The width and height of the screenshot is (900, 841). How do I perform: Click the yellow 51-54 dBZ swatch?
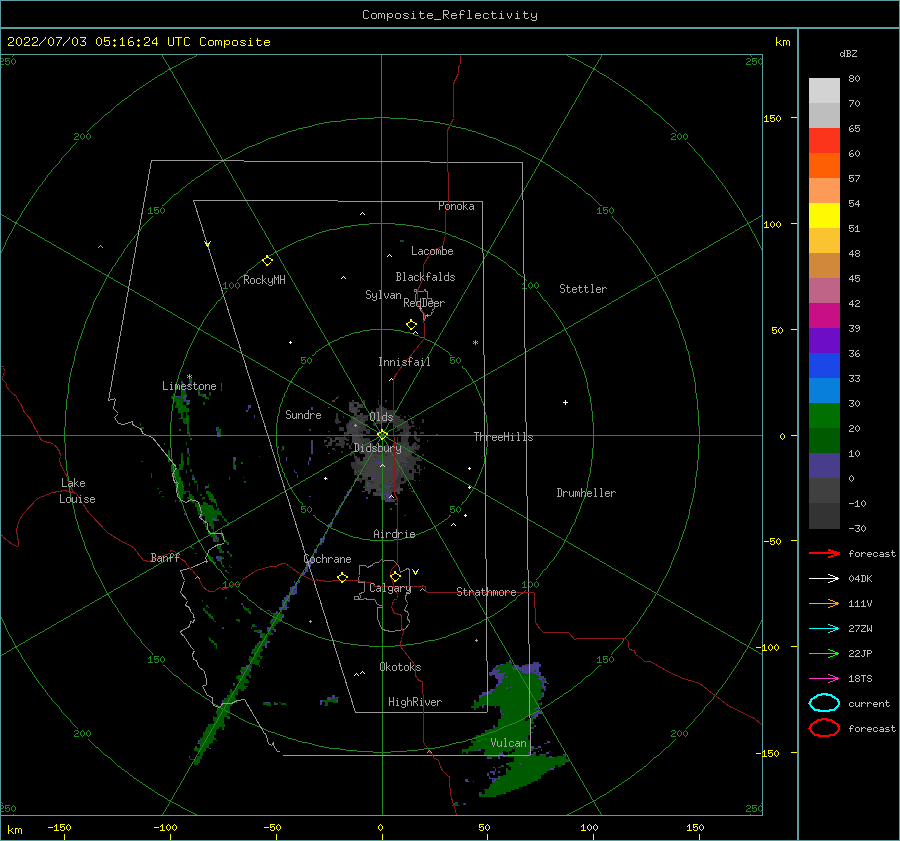pyautogui.click(x=824, y=215)
